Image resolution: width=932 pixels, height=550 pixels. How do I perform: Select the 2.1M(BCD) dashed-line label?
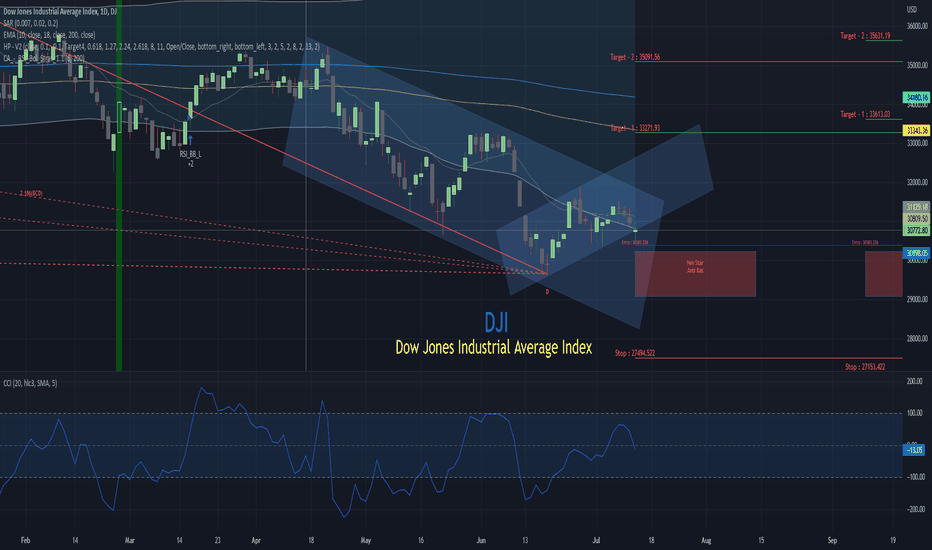point(31,194)
